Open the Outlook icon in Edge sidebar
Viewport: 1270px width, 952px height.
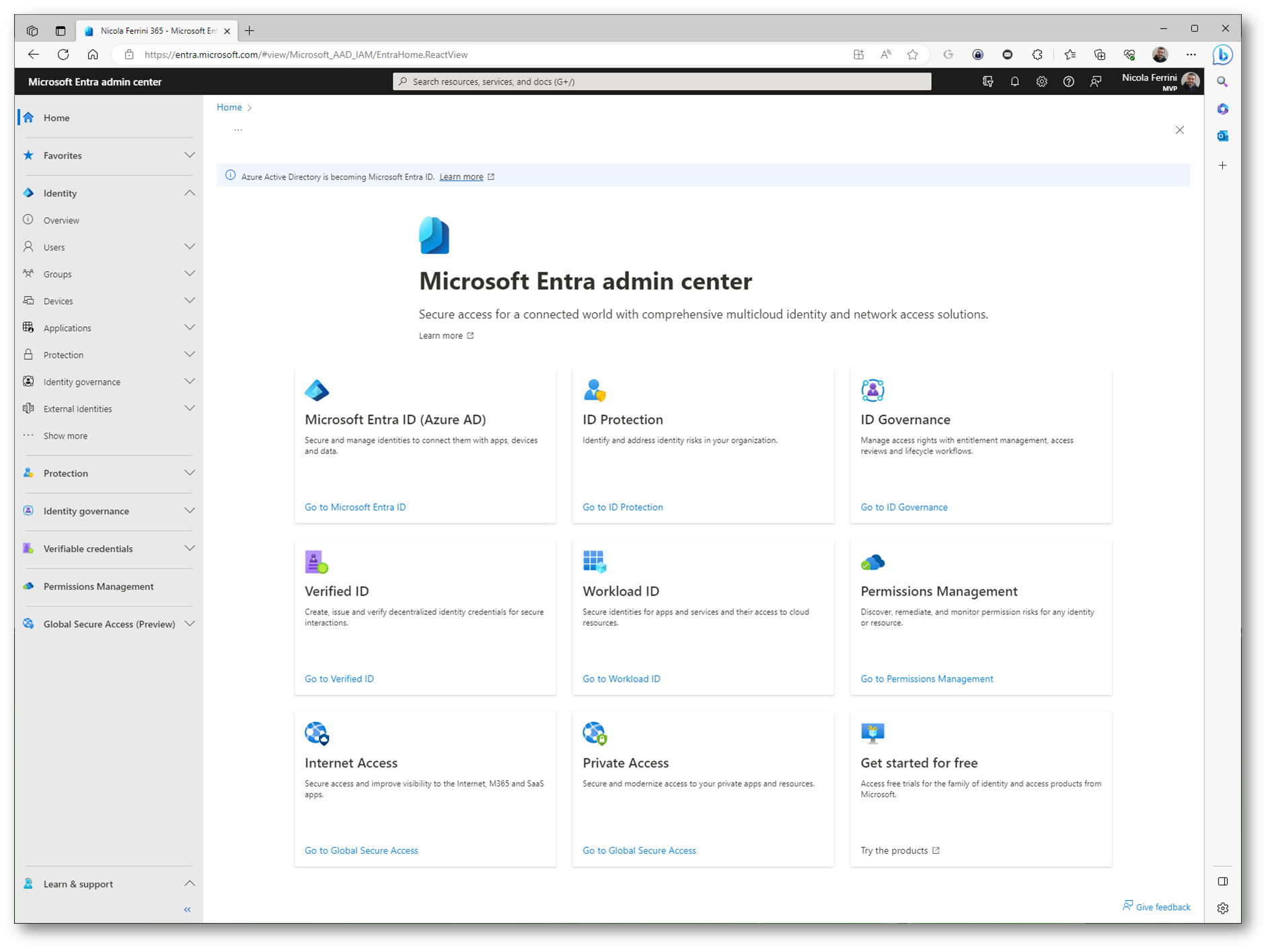pos(1222,136)
